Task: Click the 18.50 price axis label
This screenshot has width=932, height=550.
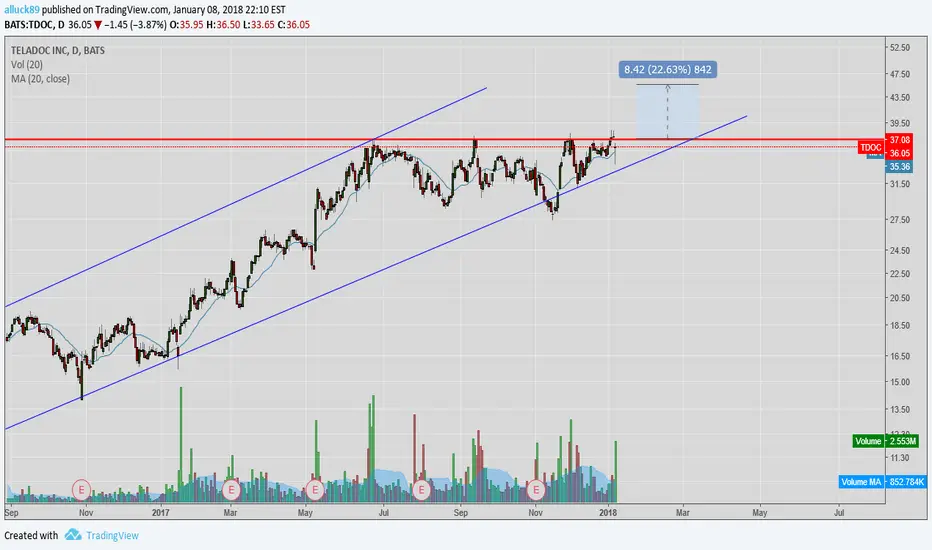Action: 899,326
